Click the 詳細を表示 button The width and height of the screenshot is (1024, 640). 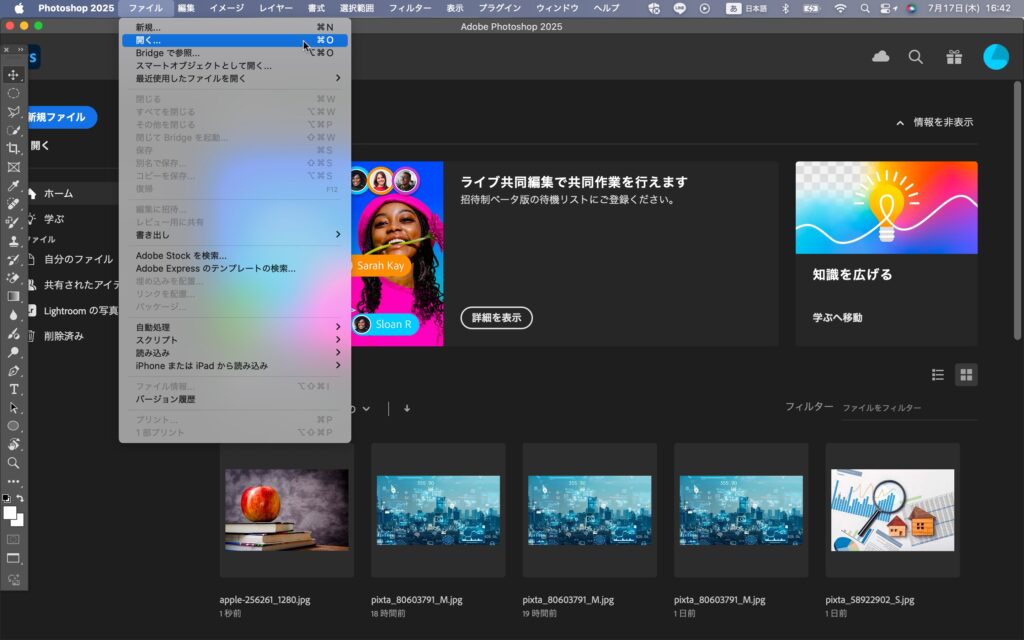[x=496, y=318]
